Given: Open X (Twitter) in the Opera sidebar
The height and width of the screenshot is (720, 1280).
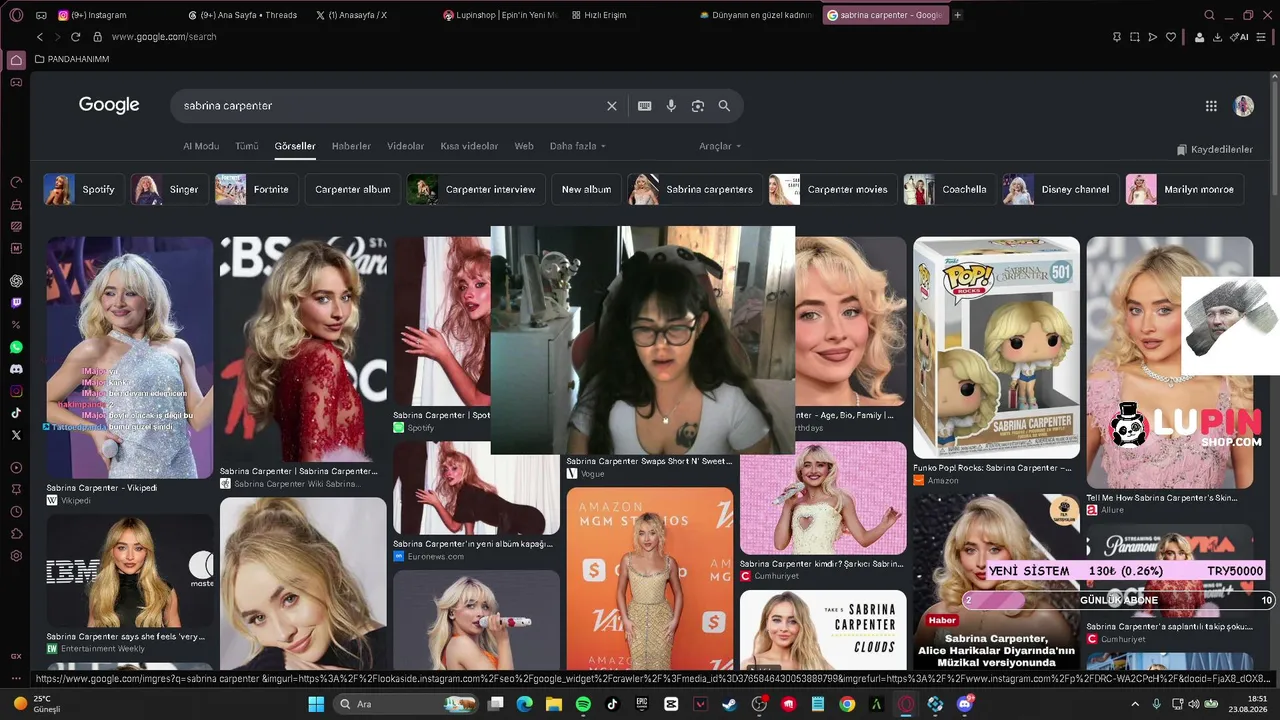Looking at the screenshot, I should coord(16,435).
